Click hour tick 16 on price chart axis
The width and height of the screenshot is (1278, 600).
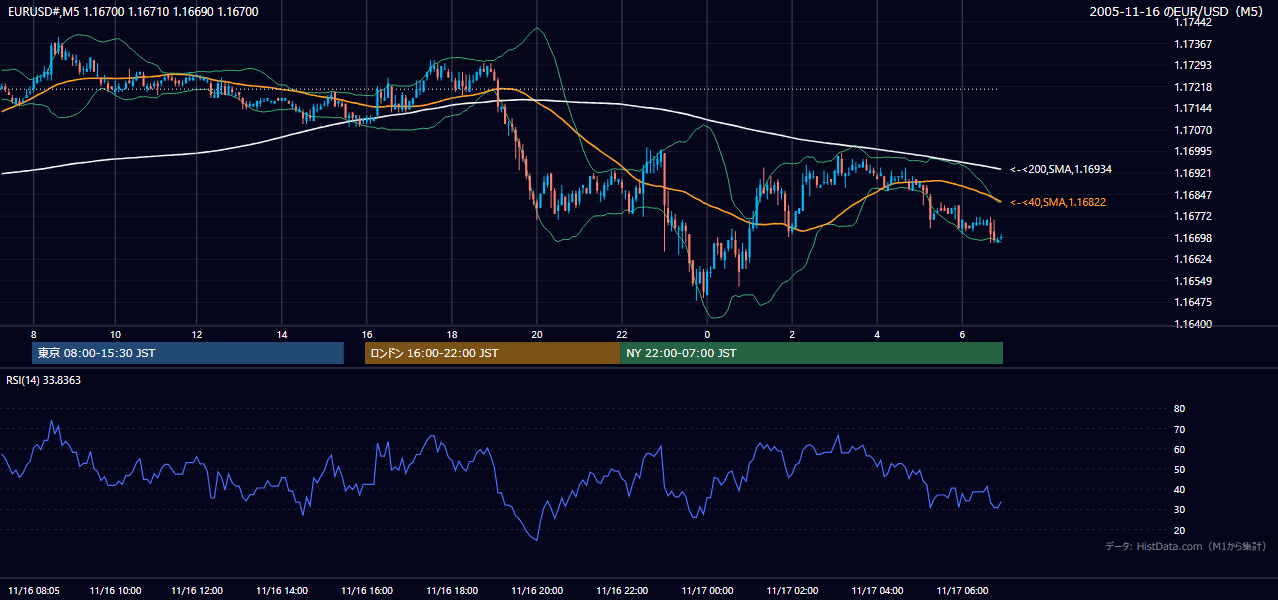coord(367,334)
